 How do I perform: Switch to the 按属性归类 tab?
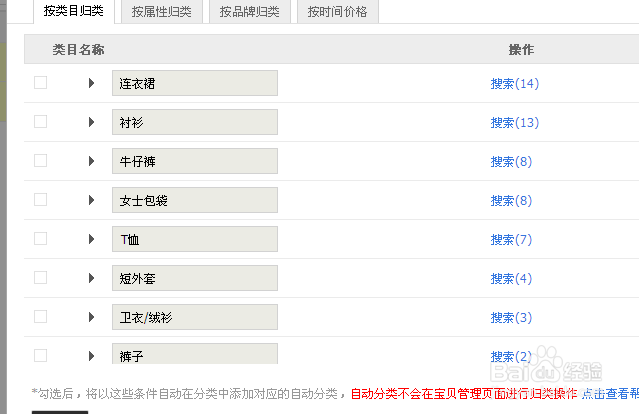[161, 12]
